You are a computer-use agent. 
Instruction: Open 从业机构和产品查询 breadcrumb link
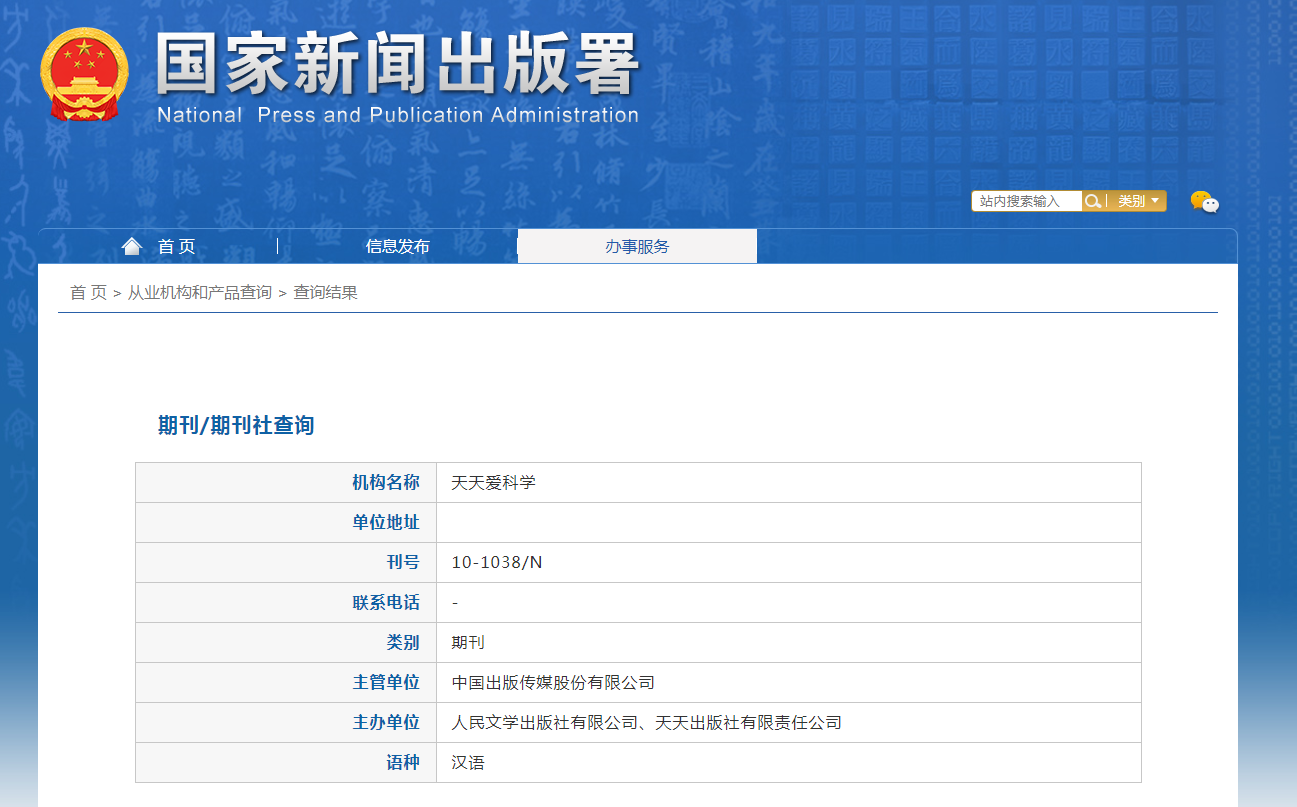[x=199, y=293]
